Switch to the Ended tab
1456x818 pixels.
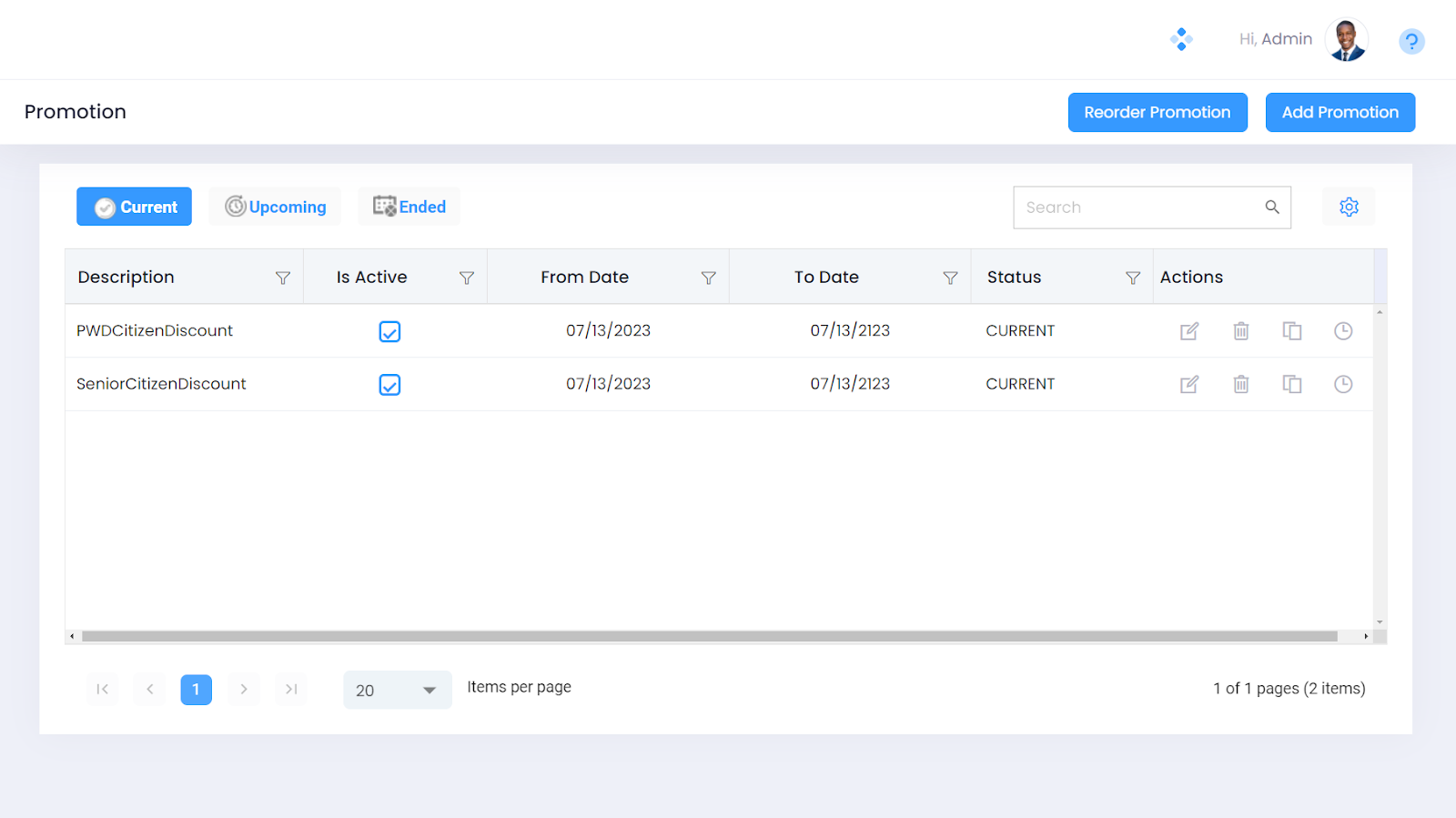[409, 207]
